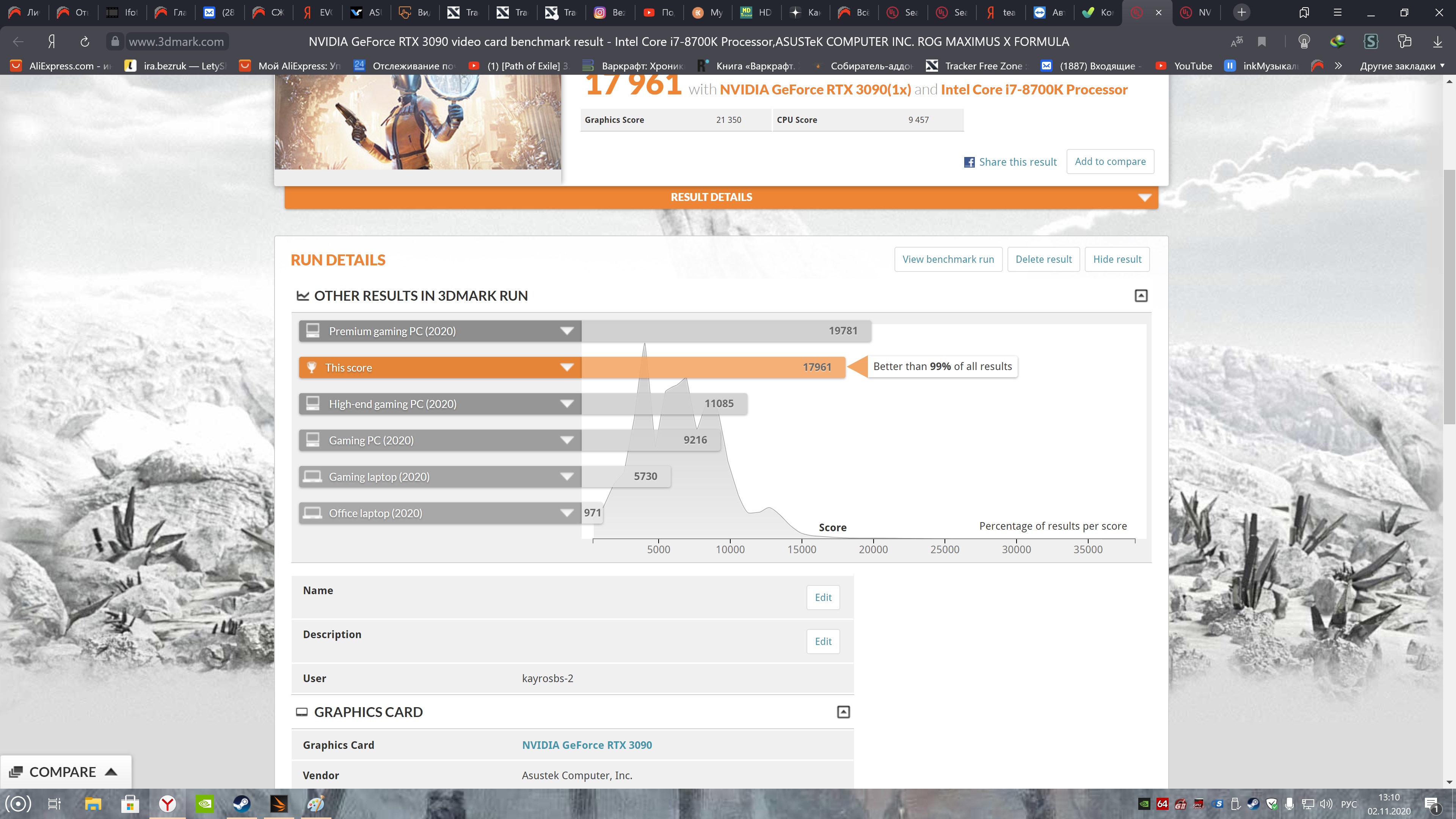This screenshot has height=819, width=1456.
Task: Collapse the Graphics Card section
Action: [x=843, y=712]
